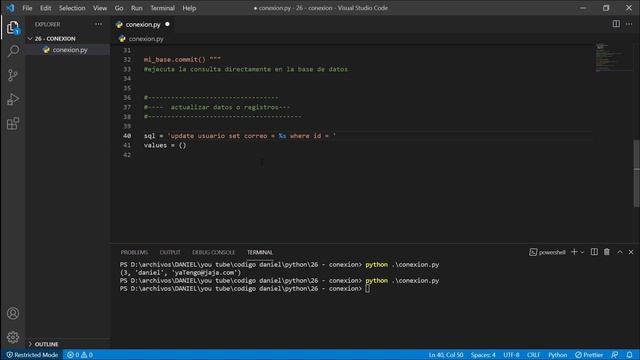Screen dimensions: 640x360
Task: Switch to the TERMINAL tab
Action: pyautogui.click(x=260, y=252)
